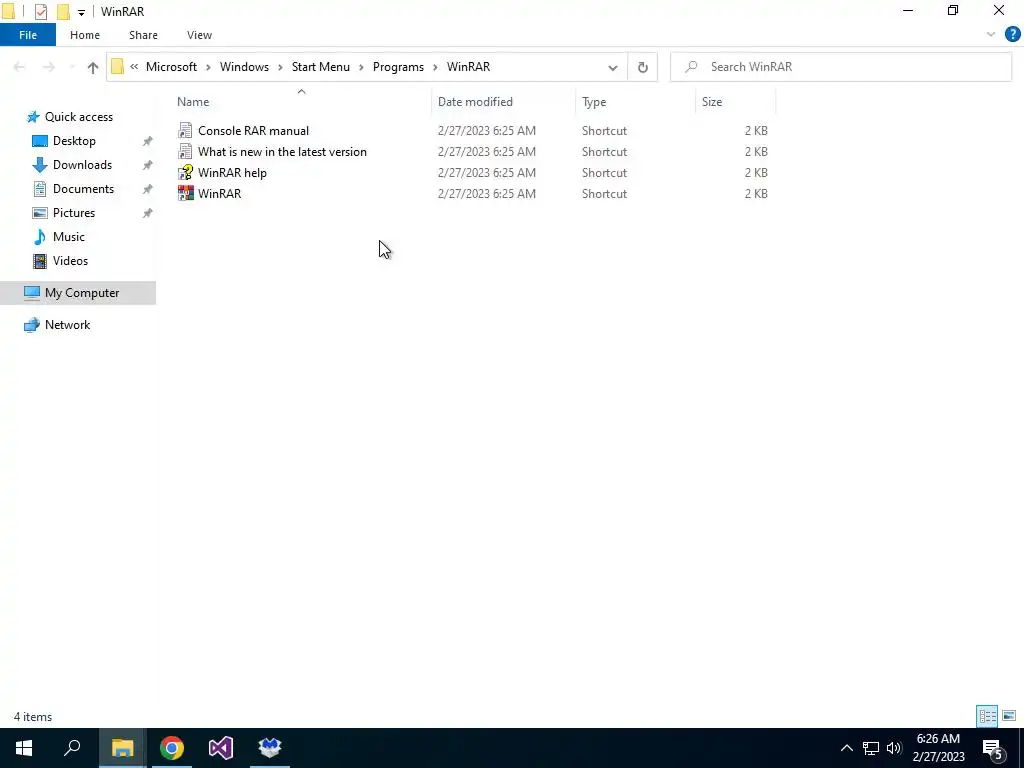The height and width of the screenshot is (768, 1024).
Task: Open the Share ribbon tab
Action: point(143,35)
